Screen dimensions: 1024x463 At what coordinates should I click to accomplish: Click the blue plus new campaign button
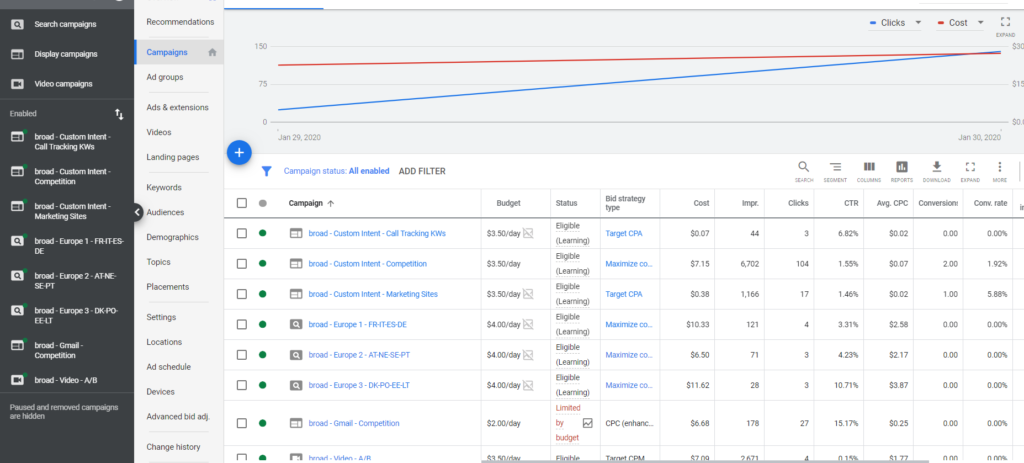point(239,152)
